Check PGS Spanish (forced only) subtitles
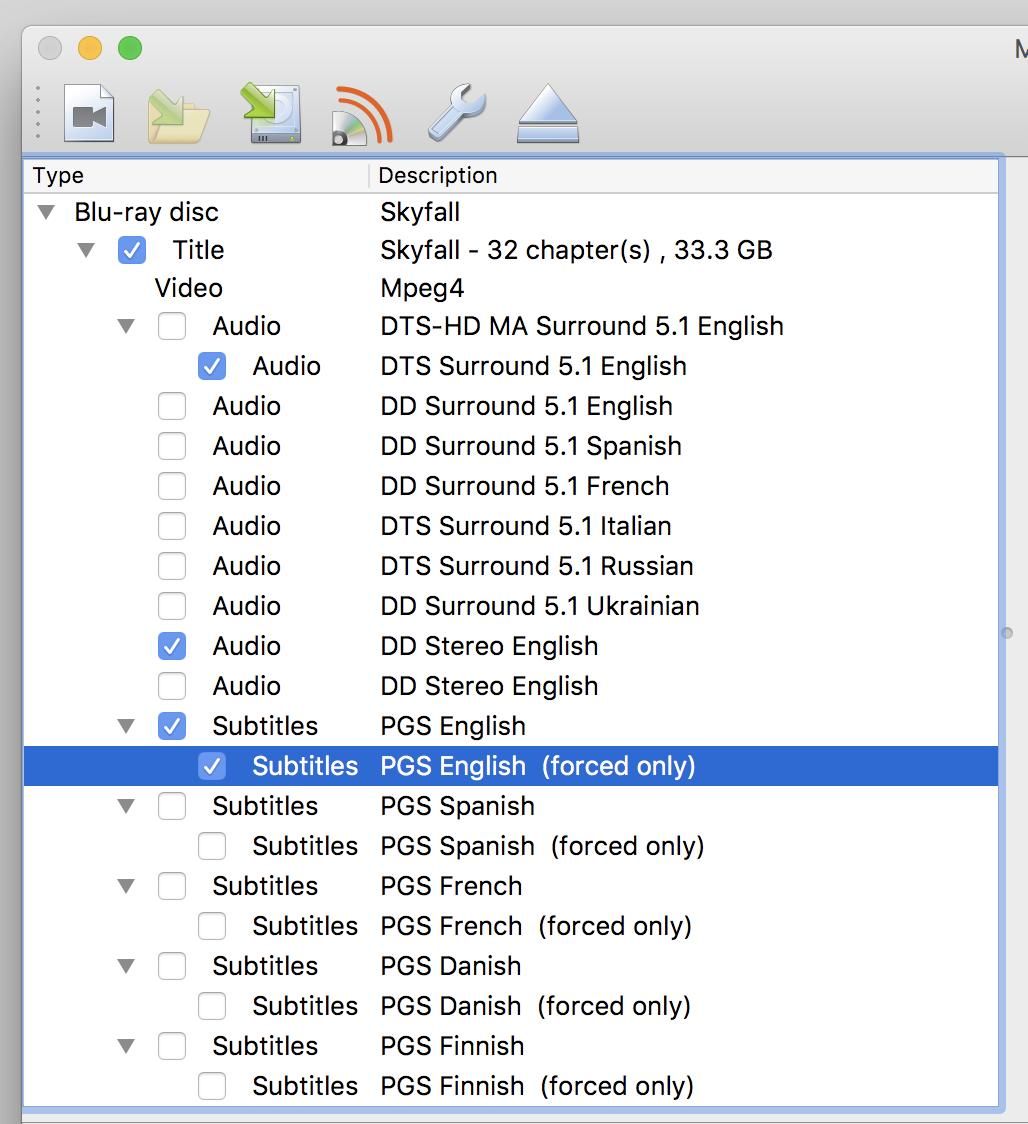This screenshot has width=1028, height=1124. coord(212,847)
